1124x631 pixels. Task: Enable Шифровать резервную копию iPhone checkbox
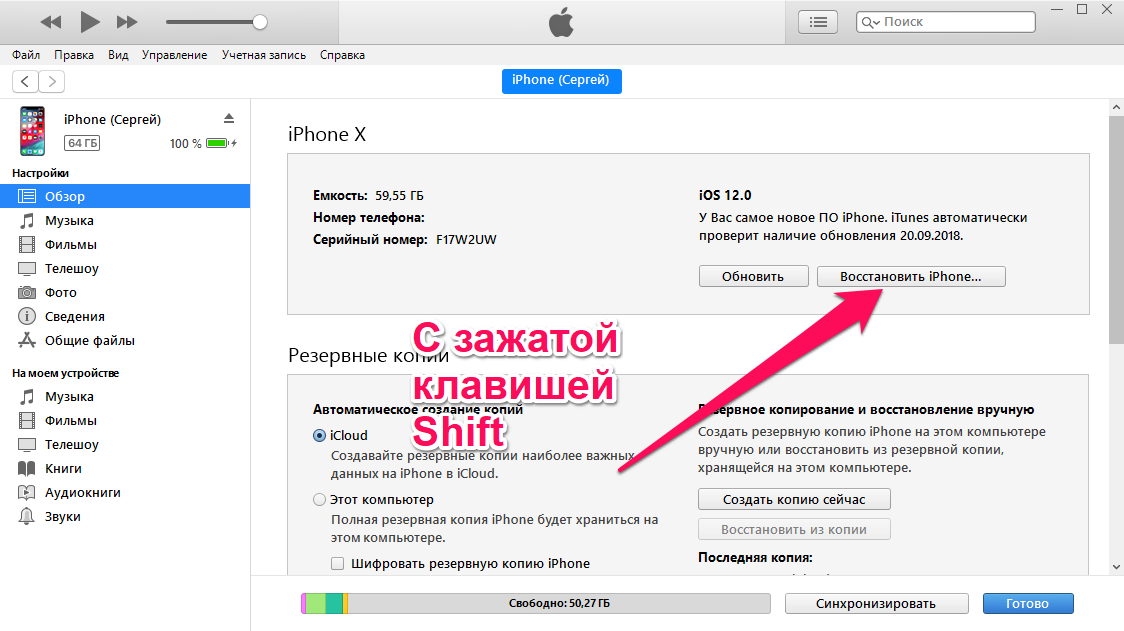(x=337, y=564)
